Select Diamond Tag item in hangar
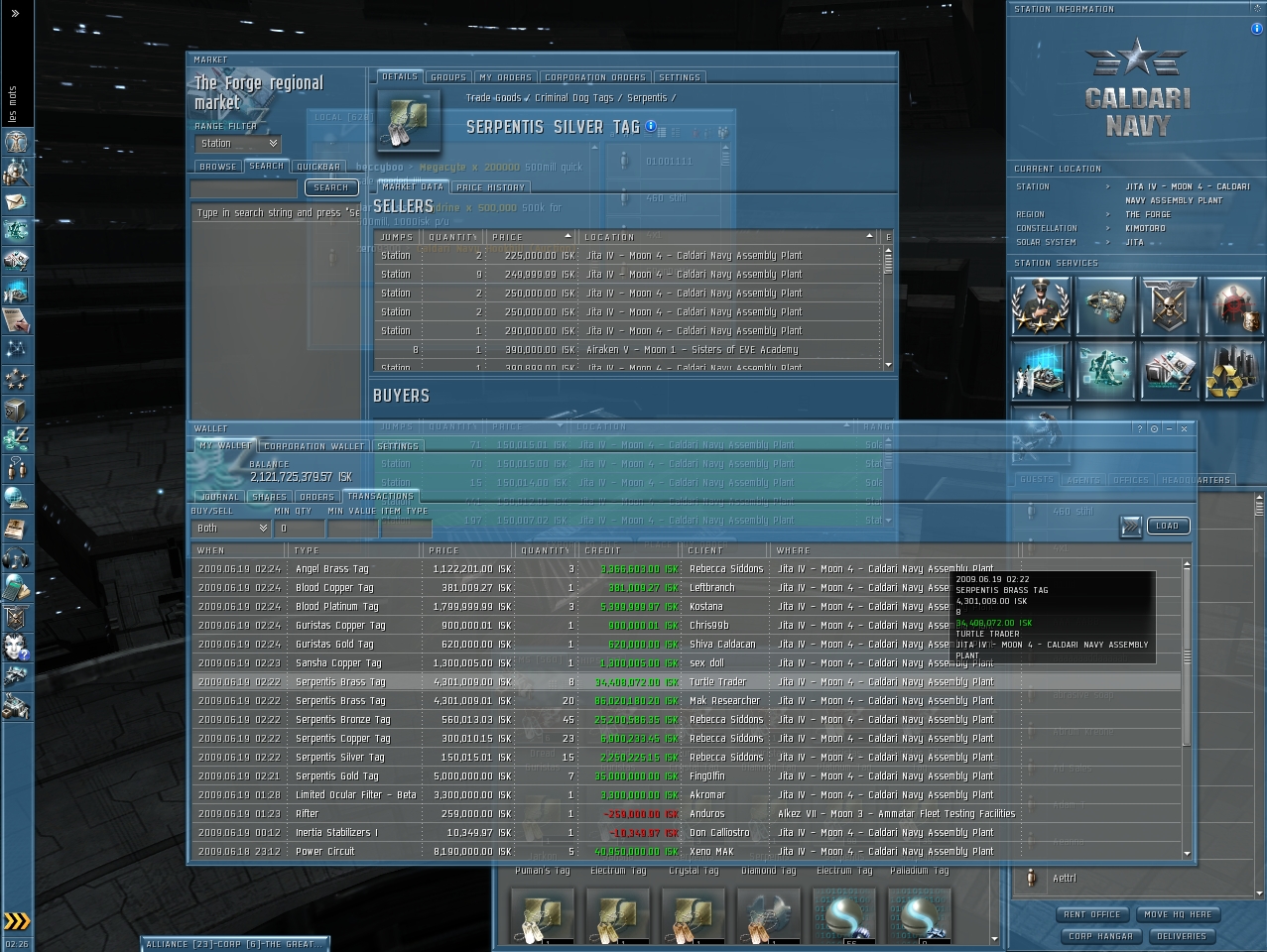The image size is (1267, 952). 769,914
